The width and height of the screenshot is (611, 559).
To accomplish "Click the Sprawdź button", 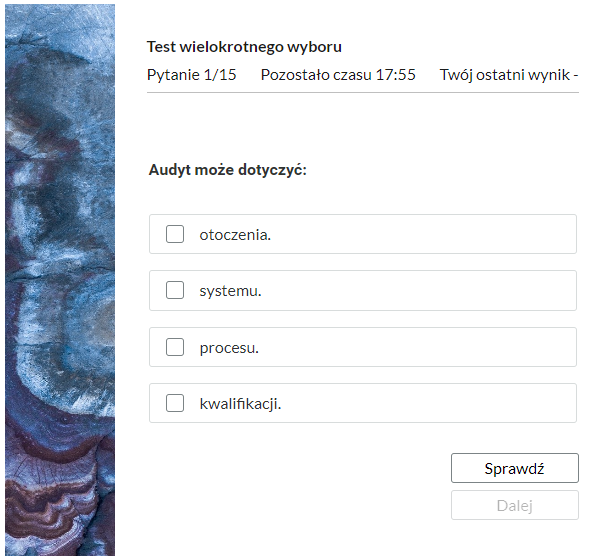I will pyautogui.click(x=514, y=468).
